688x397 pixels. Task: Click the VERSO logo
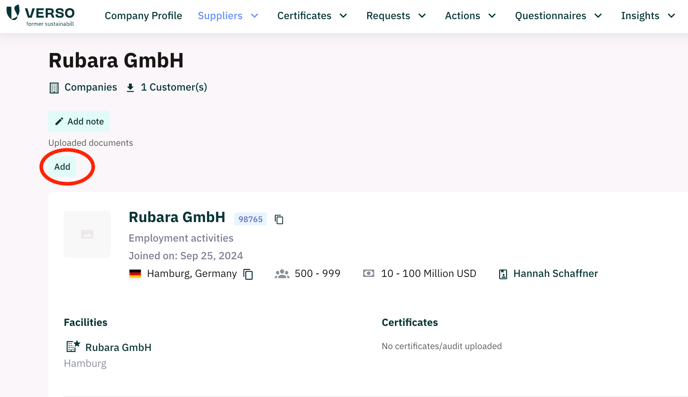(40, 15)
